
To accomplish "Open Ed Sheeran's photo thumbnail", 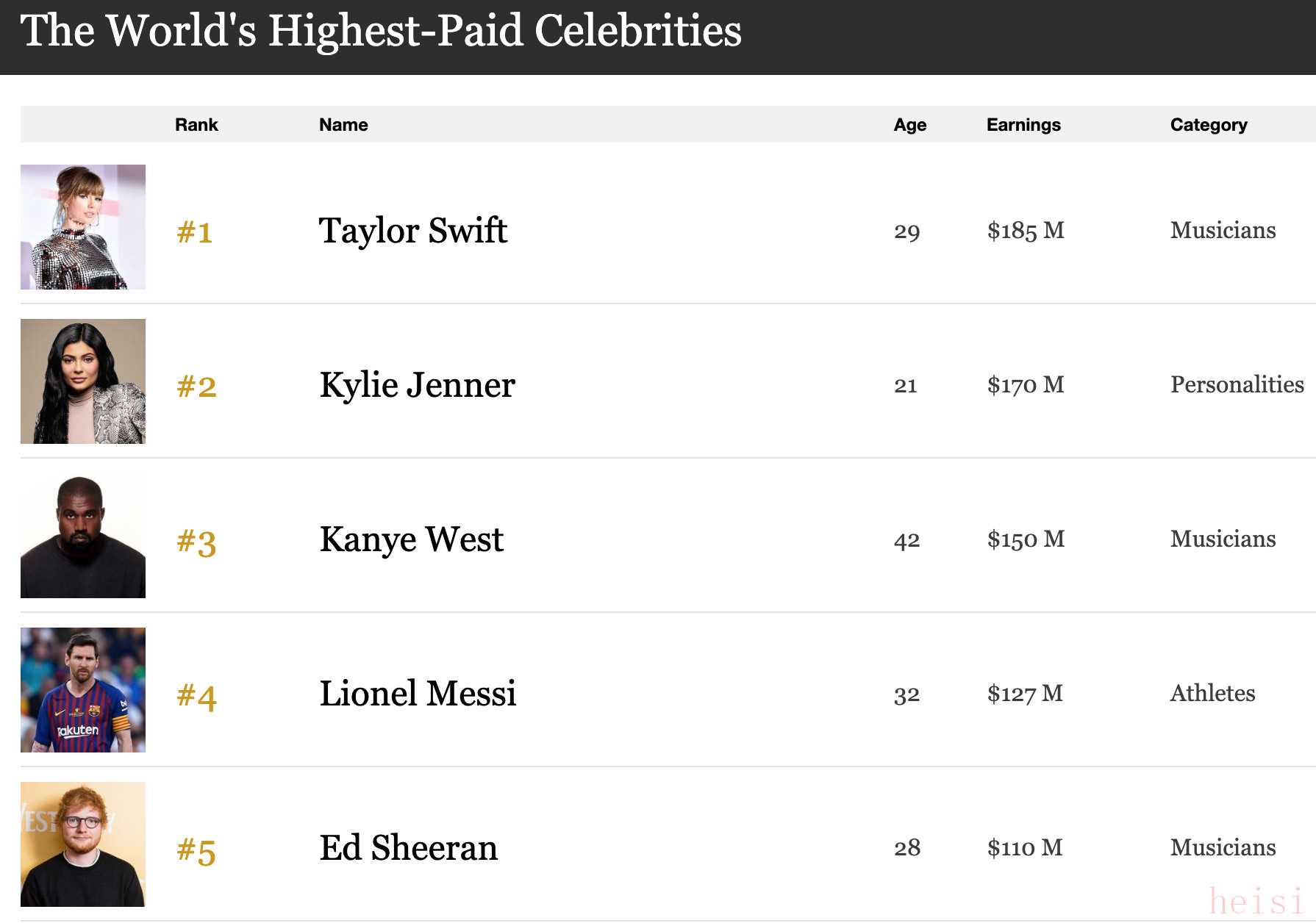I will 83,844.
